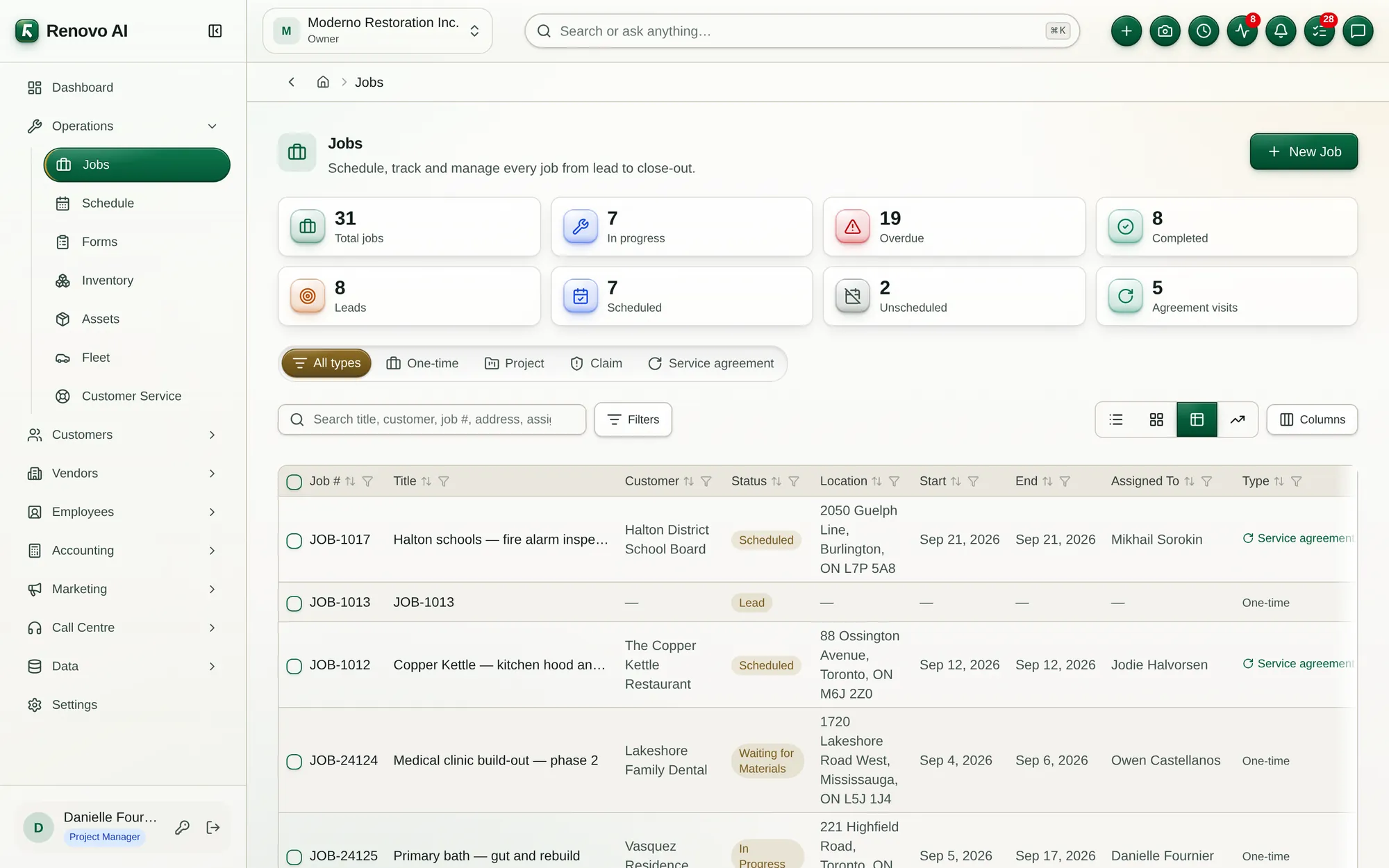Image resolution: width=1389 pixels, height=868 pixels.
Task: Click the global search field
Action: click(802, 31)
